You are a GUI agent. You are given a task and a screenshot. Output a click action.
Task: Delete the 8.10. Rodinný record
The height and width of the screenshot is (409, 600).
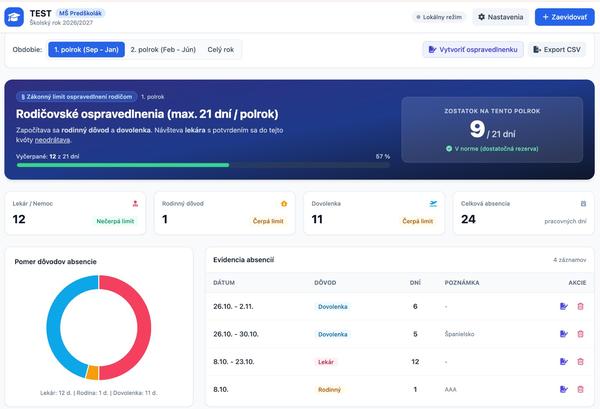(580, 389)
